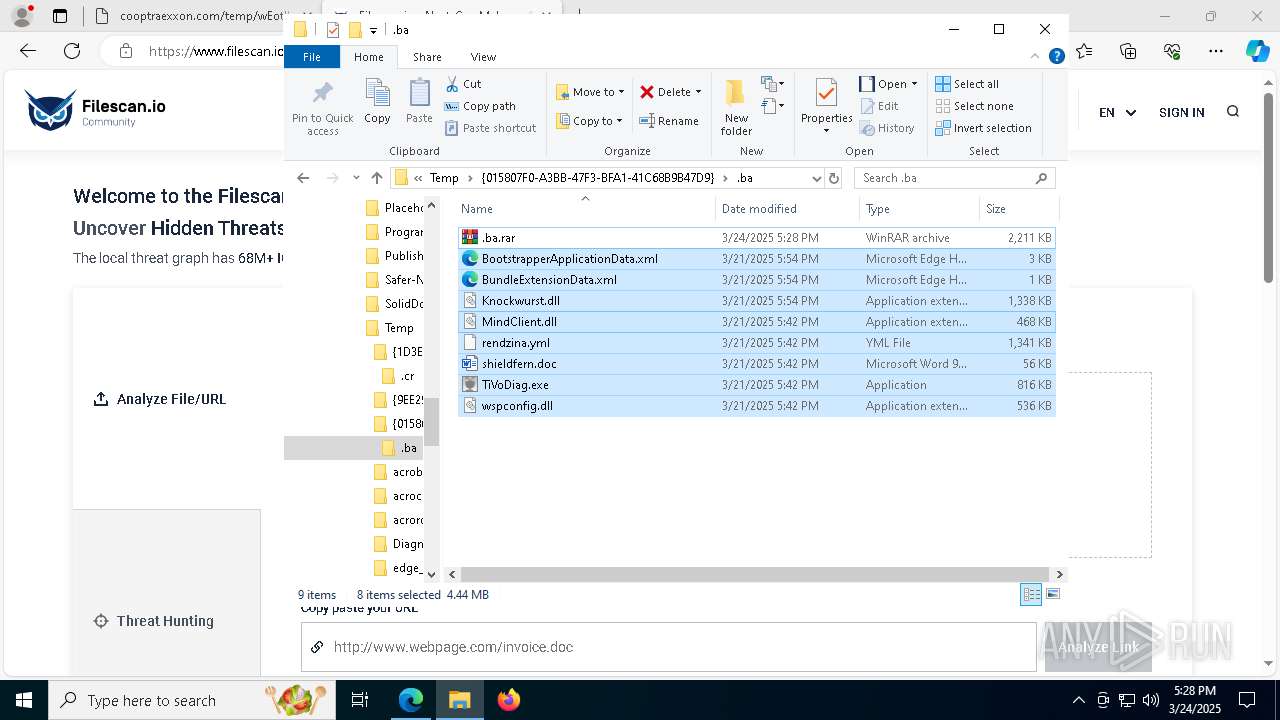Click the Delete button with red X
This screenshot has width=1280, height=720.
665,92
